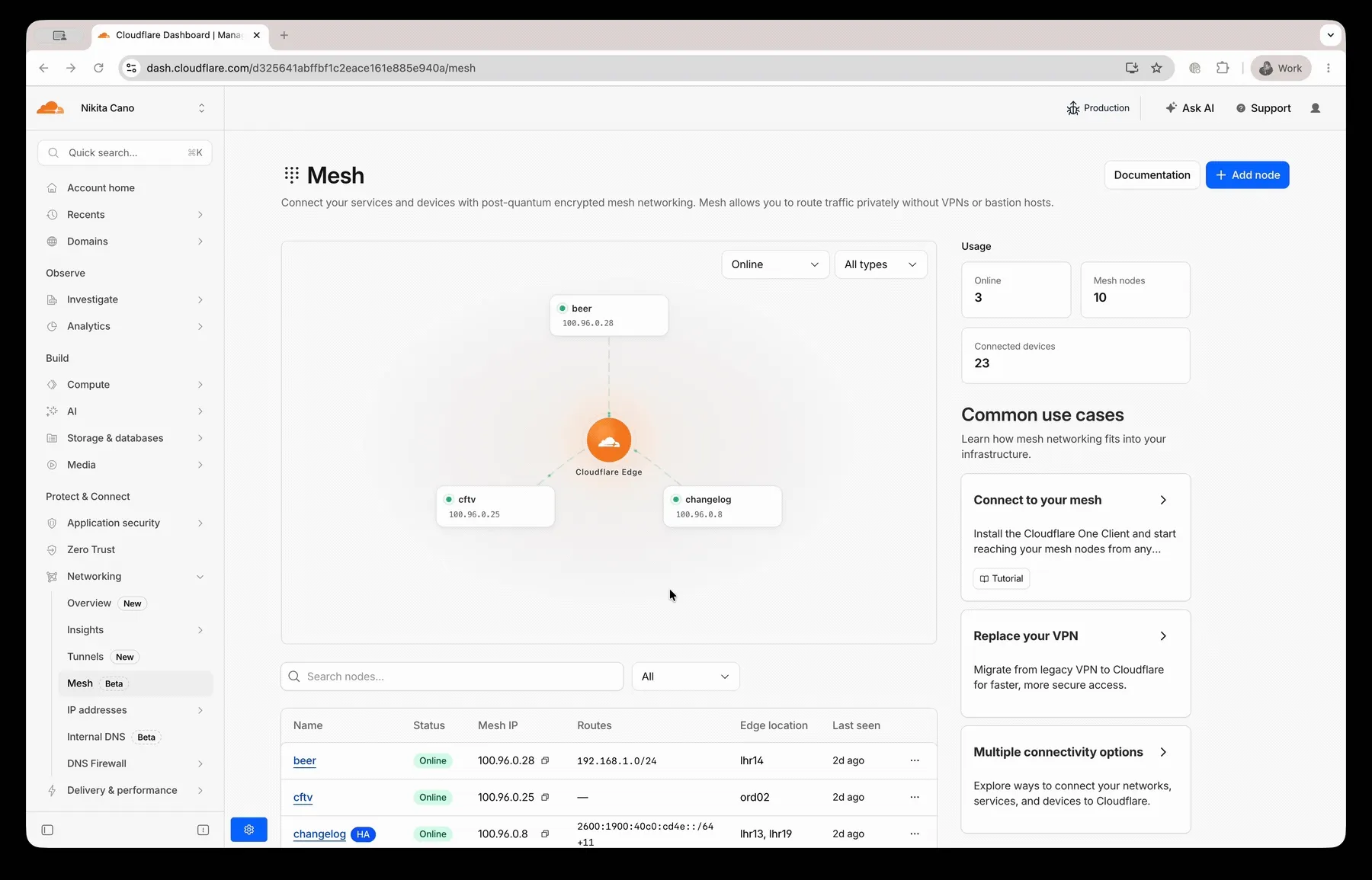This screenshot has width=1372, height=880.
Task: Click the Cloudflare Edge node icon
Action: [x=608, y=440]
